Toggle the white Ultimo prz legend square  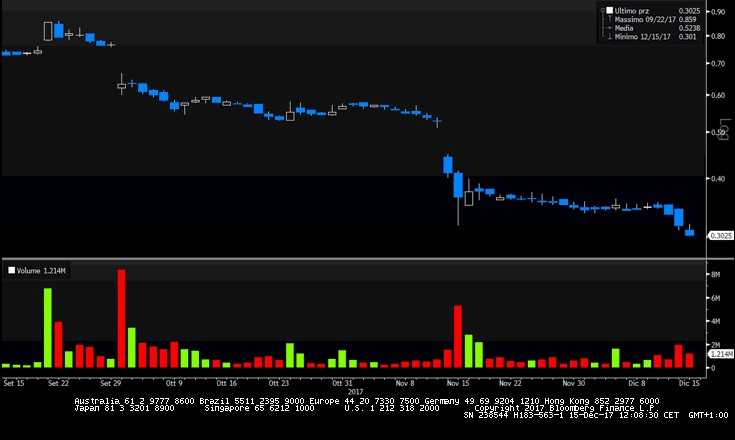tap(609, 10)
